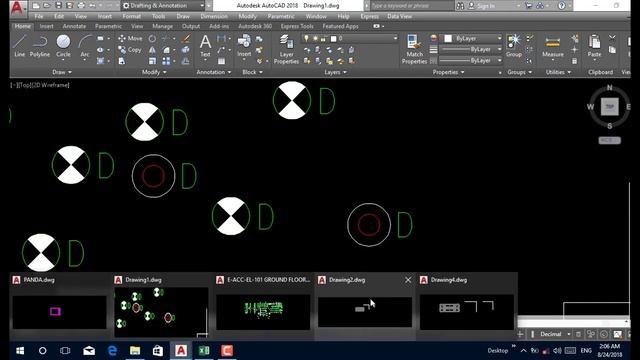Expand the Utilities panel
Viewport: 640px width, 360px height.
(558, 72)
